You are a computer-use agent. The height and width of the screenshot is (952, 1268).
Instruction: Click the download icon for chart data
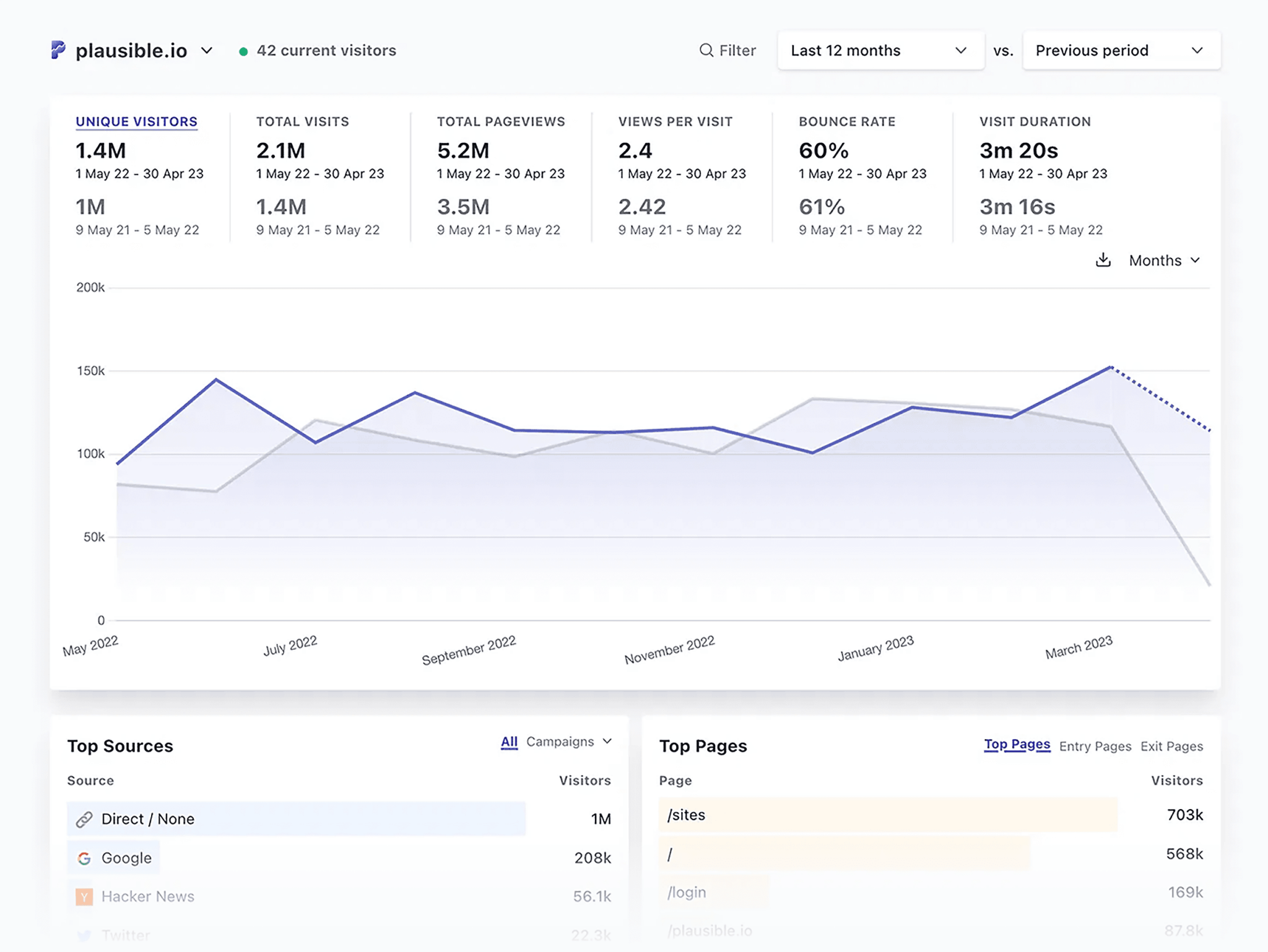pyautogui.click(x=1102, y=260)
